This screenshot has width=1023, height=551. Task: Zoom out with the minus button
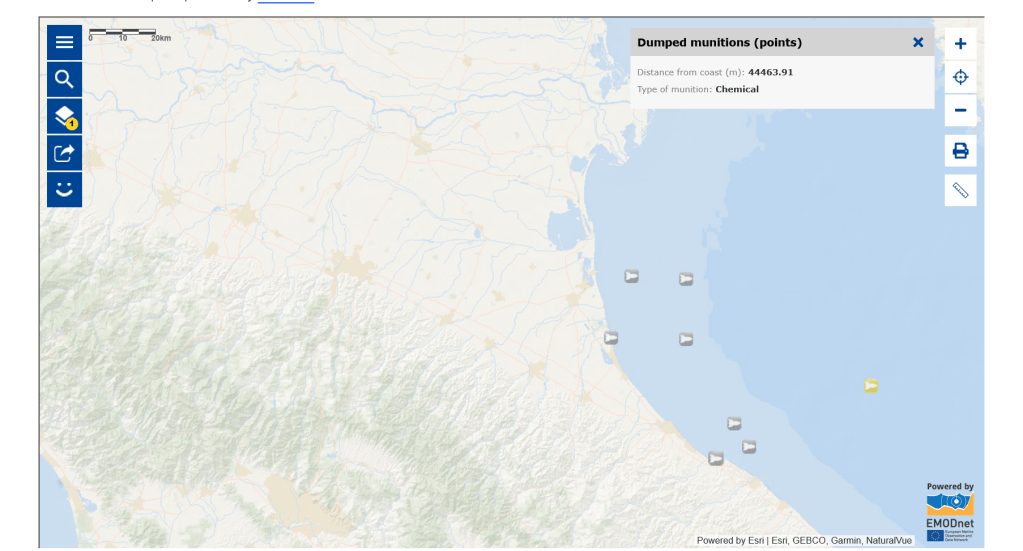pos(960,110)
